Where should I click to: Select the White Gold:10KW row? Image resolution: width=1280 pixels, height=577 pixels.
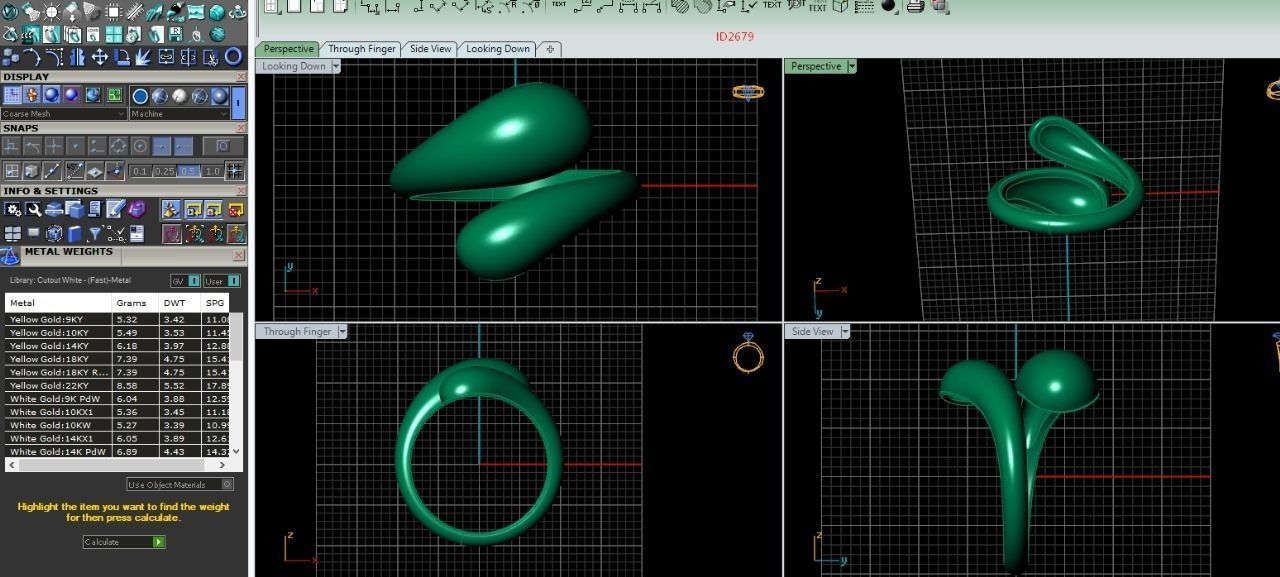tap(117, 425)
